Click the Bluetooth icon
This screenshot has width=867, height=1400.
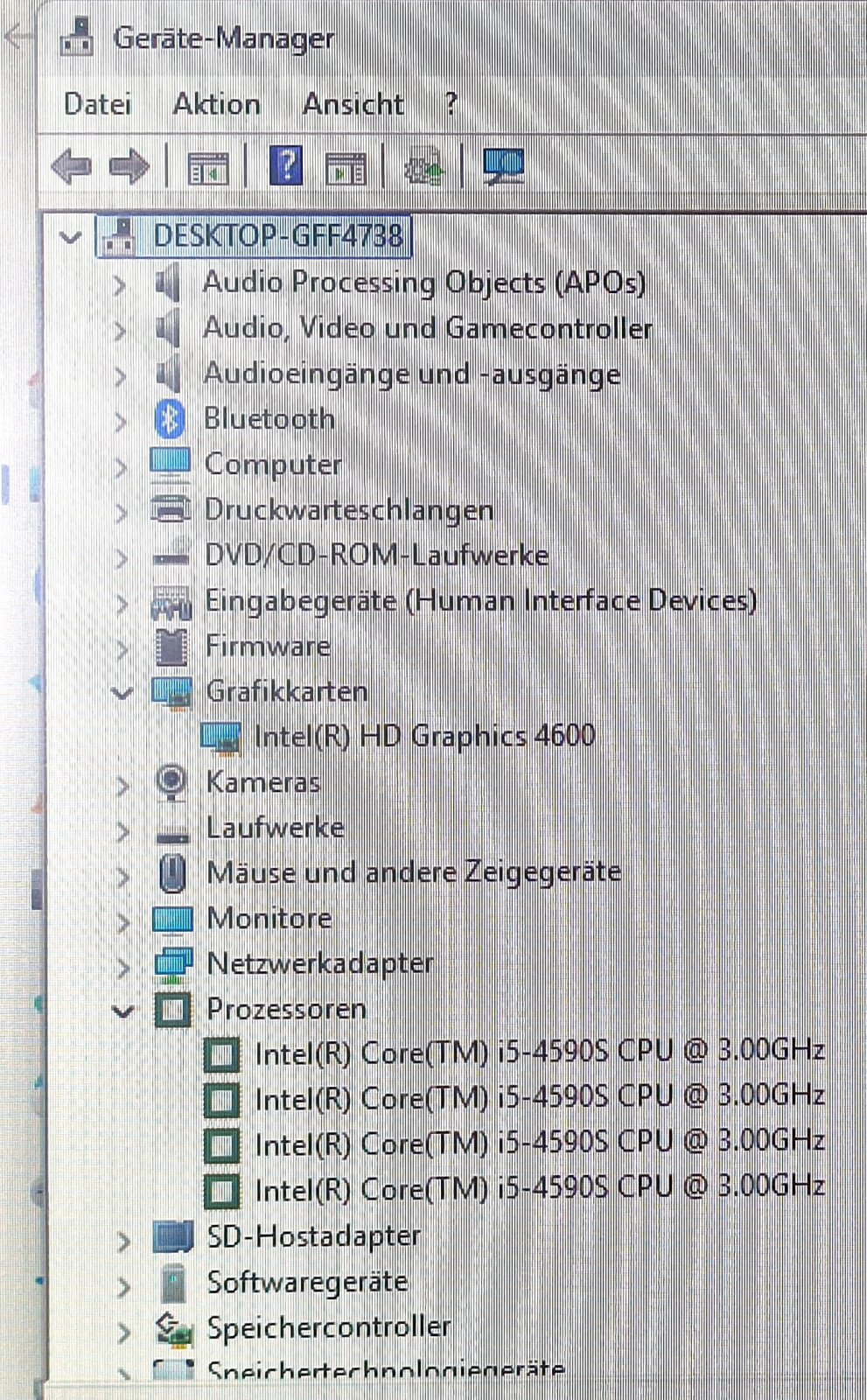tap(170, 419)
